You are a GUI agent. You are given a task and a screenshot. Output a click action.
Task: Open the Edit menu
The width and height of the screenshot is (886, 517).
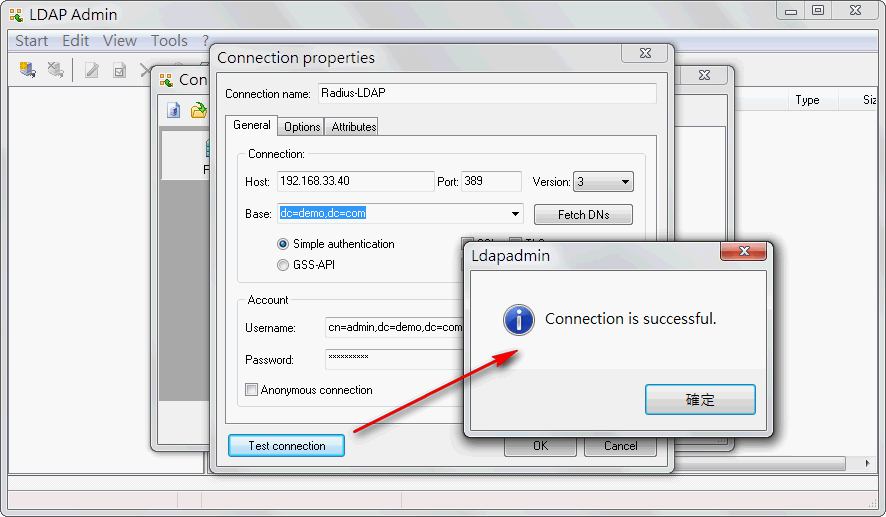click(x=76, y=41)
